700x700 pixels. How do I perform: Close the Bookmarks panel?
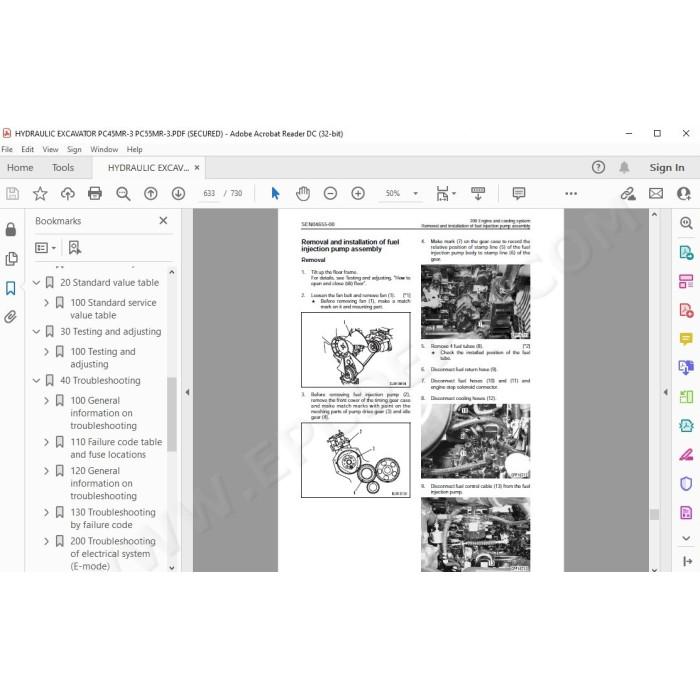point(163,221)
